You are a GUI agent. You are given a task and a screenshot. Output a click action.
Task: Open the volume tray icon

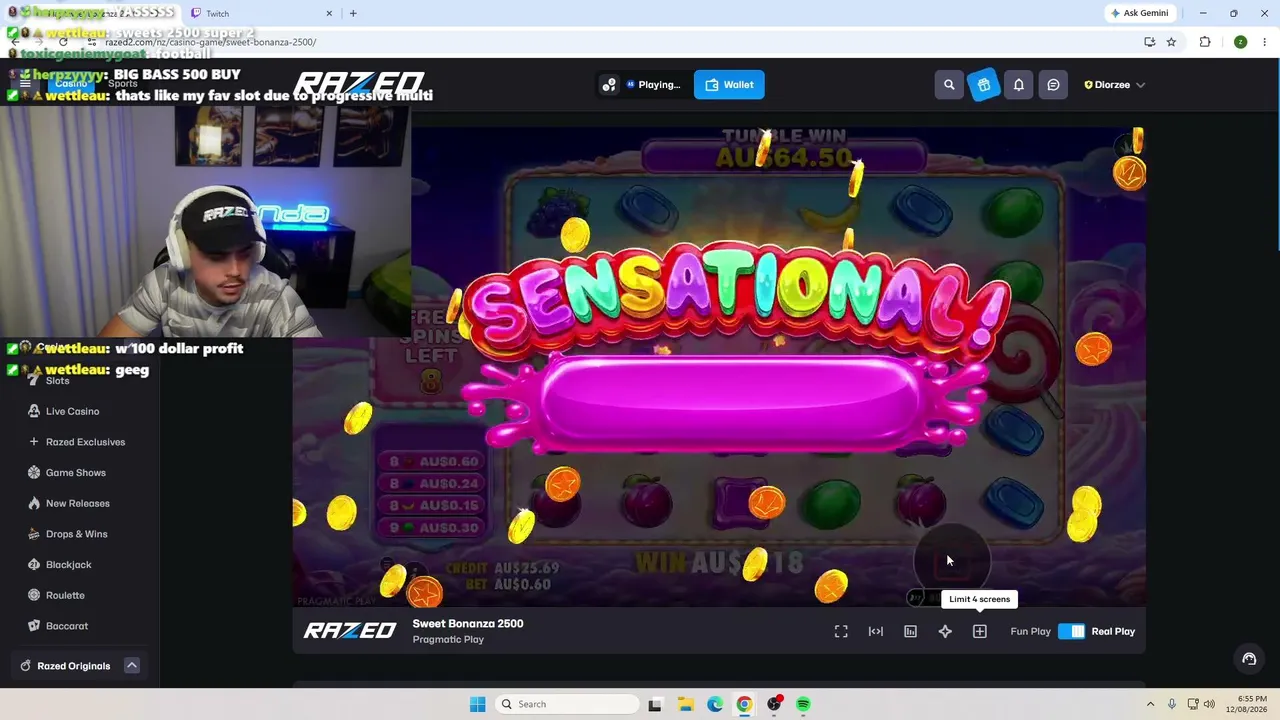pyautogui.click(x=1209, y=704)
